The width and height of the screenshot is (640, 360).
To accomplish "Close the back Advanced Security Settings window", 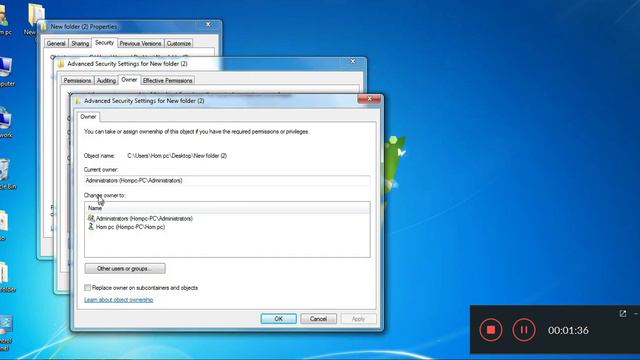I will (x=353, y=61).
